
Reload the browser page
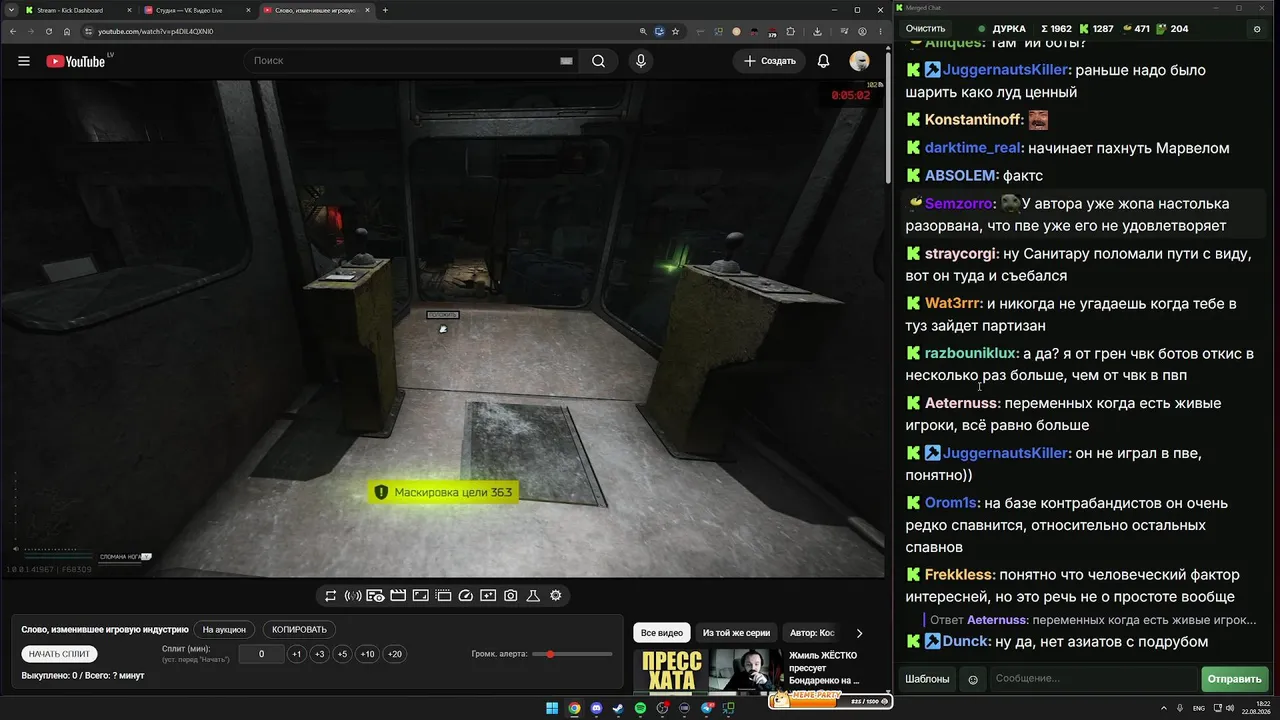click(x=49, y=31)
